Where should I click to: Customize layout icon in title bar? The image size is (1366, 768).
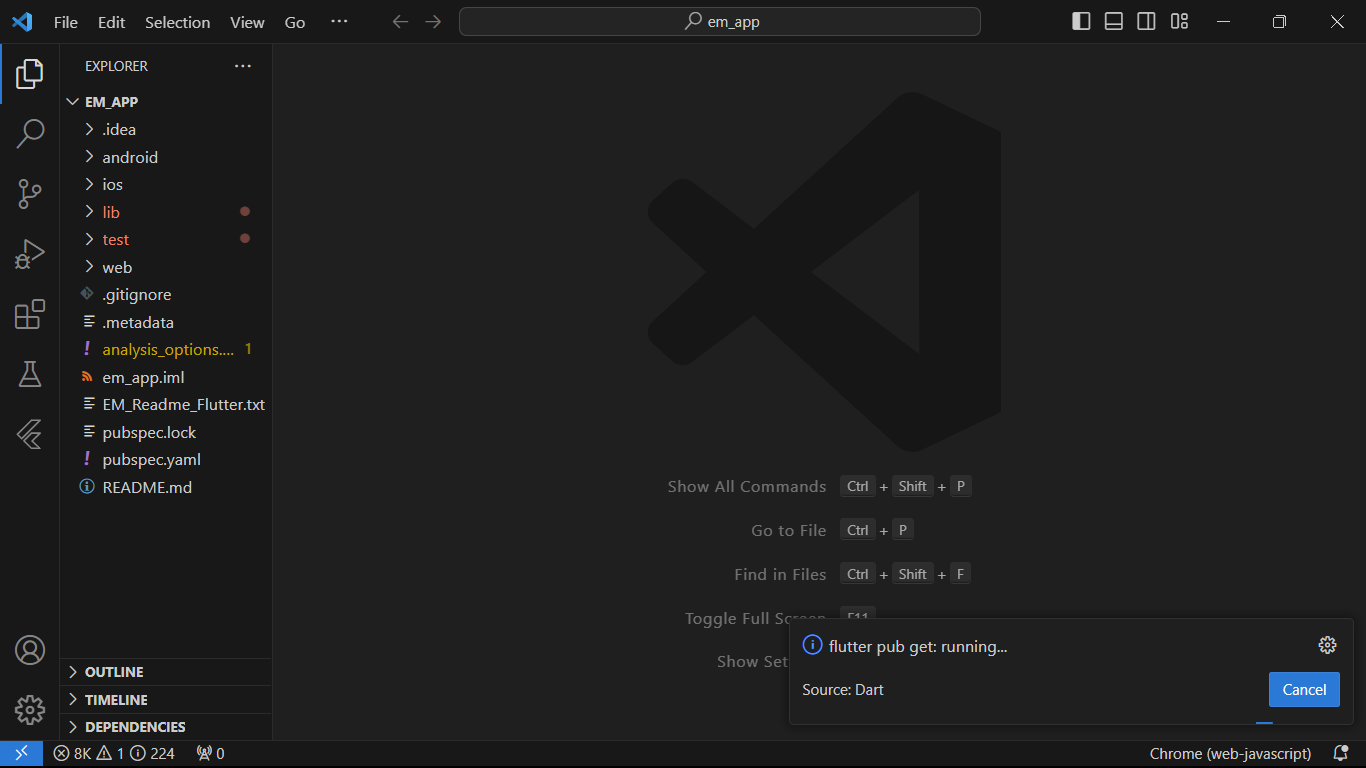click(1180, 22)
